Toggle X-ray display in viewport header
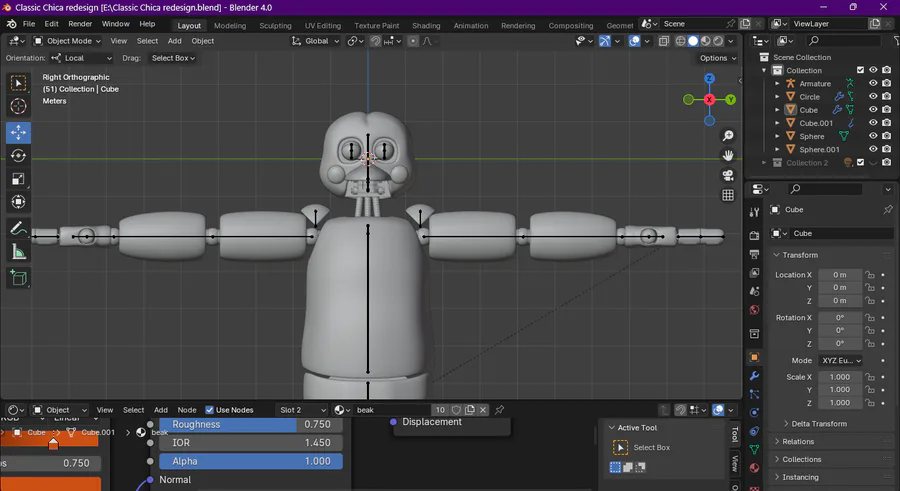 (x=664, y=41)
